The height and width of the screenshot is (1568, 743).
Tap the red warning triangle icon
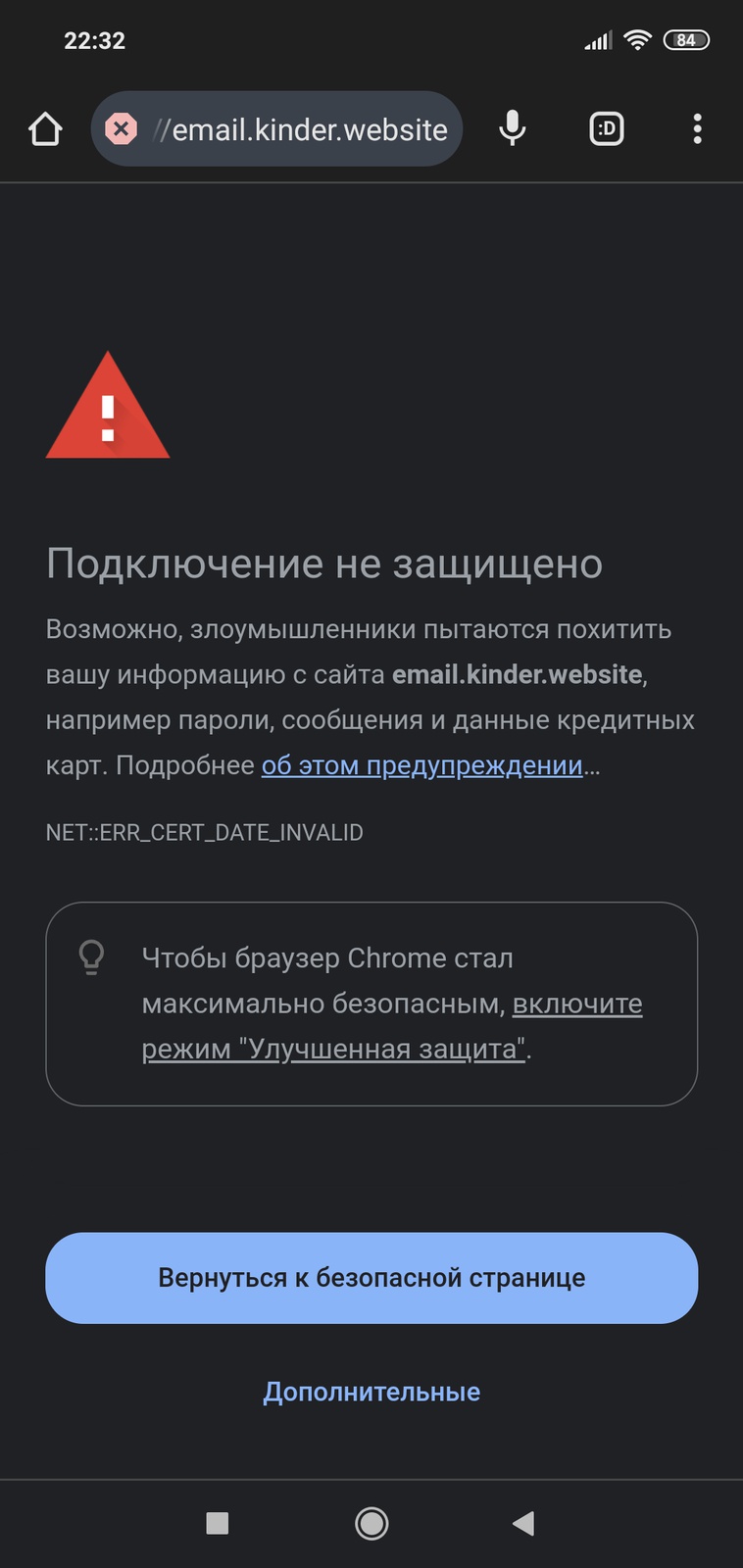(x=108, y=408)
